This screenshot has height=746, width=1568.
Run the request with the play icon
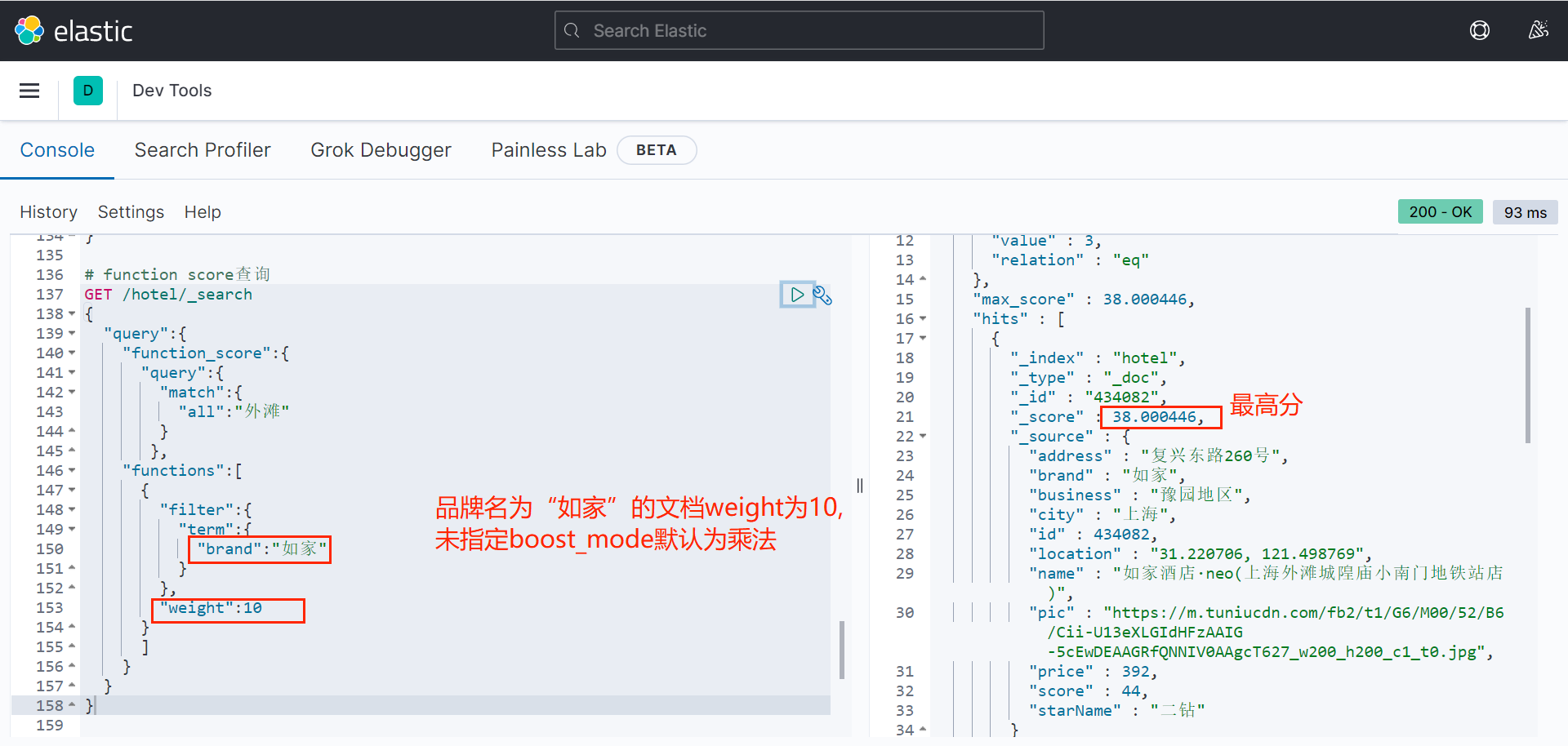[x=797, y=295]
